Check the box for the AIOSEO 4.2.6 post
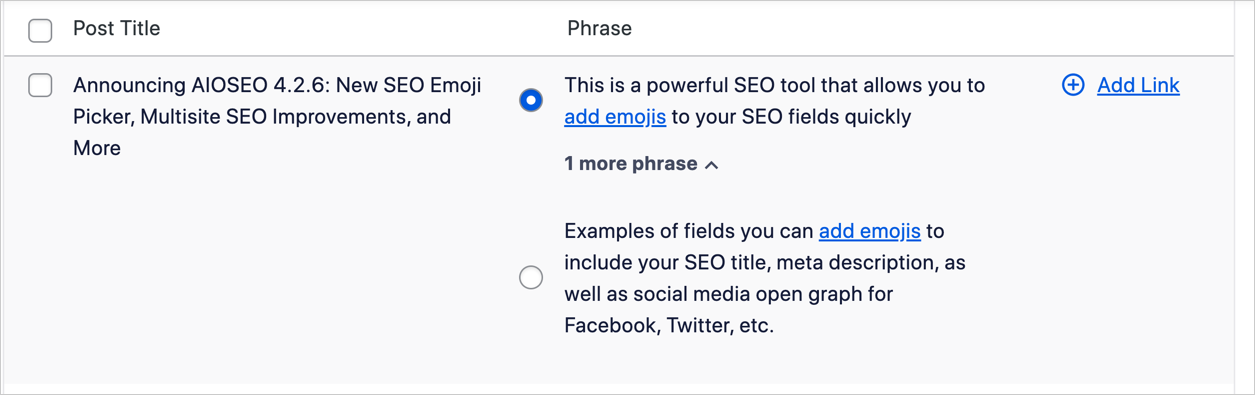 40,85
